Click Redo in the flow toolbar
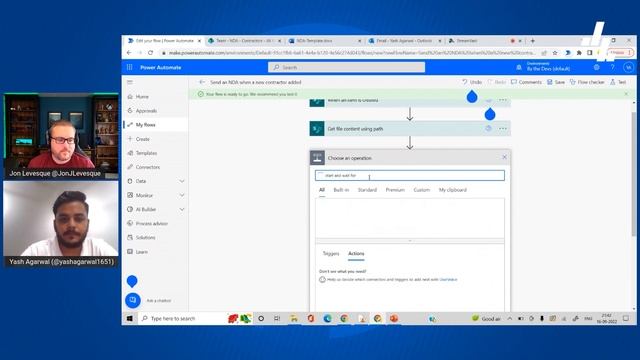Viewport: 640px width, 360px height. [497, 82]
